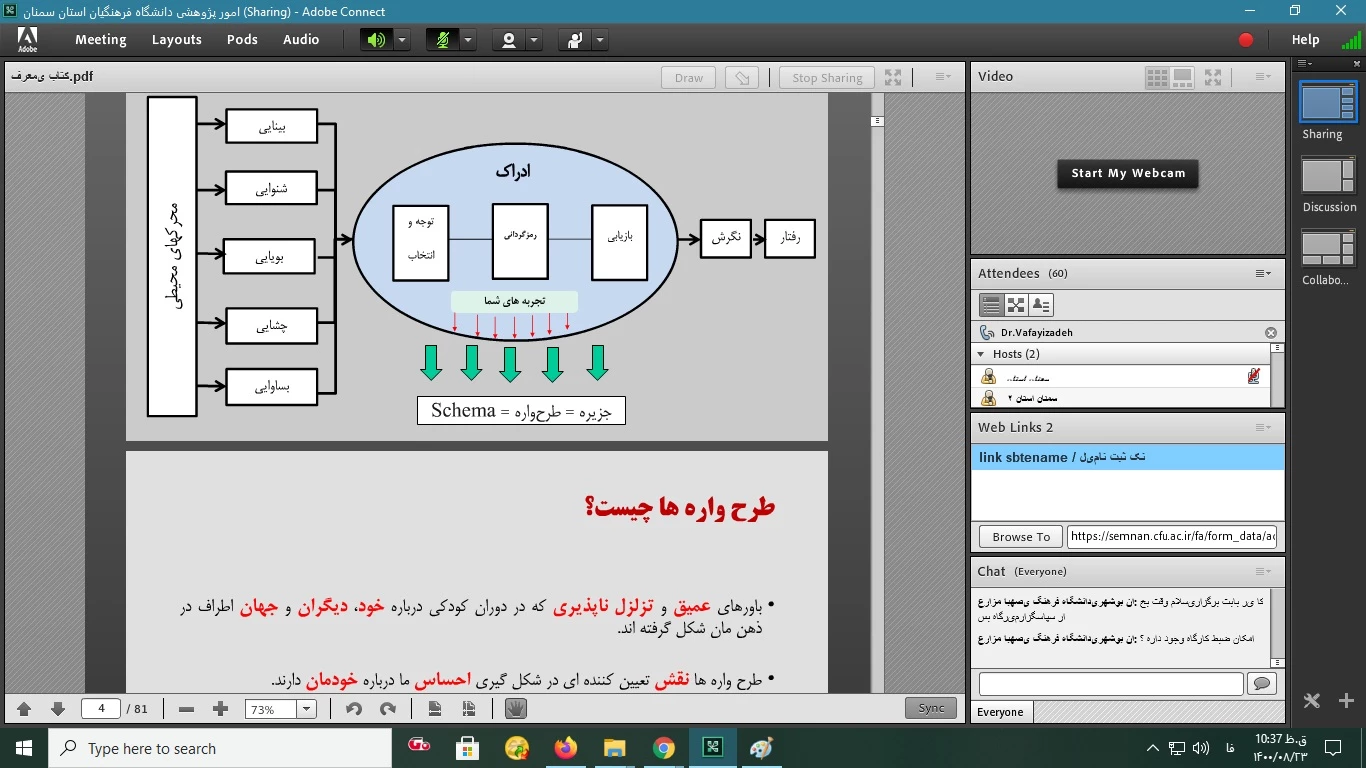The width and height of the screenshot is (1366, 768).
Task: Switch Video pod to grid view
Action: (x=1157, y=77)
